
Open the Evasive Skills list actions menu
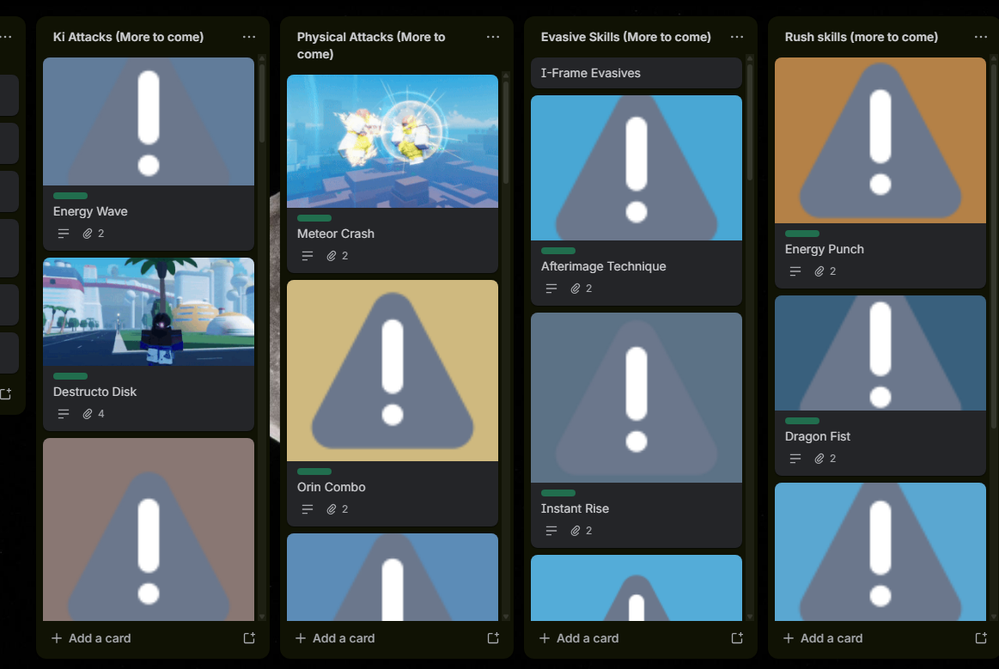tap(737, 37)
